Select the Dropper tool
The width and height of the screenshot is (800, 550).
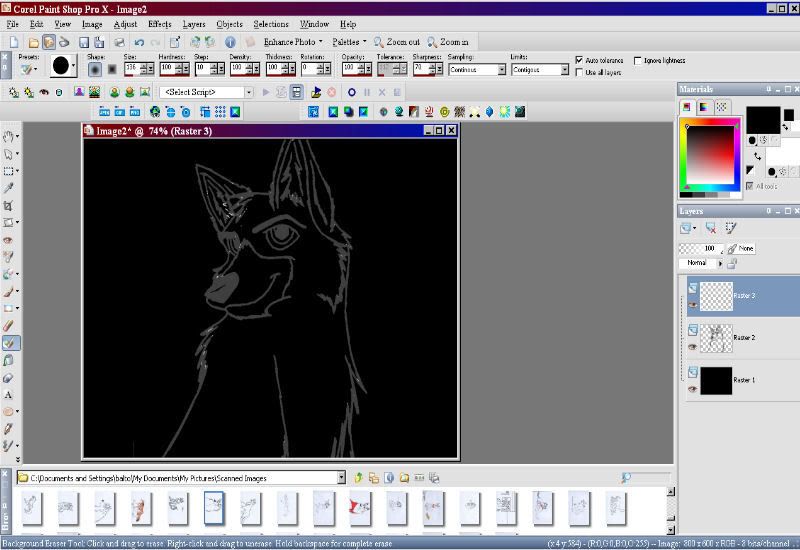[x=8, y=188]
